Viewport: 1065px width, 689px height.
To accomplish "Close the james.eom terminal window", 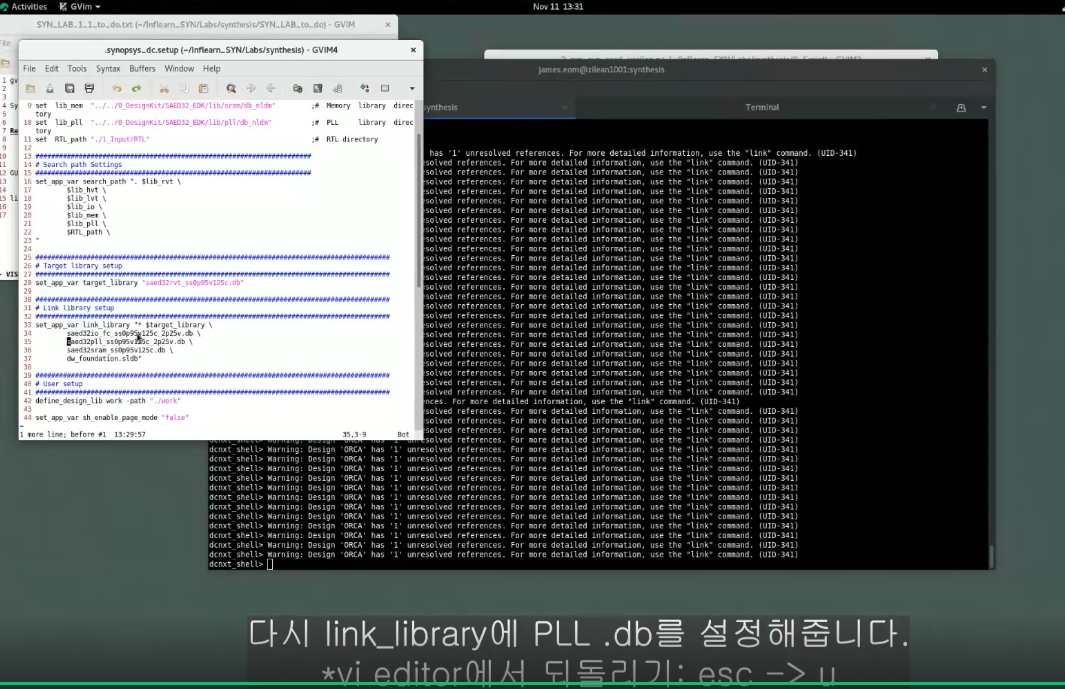I will click(x=984, y=69).
